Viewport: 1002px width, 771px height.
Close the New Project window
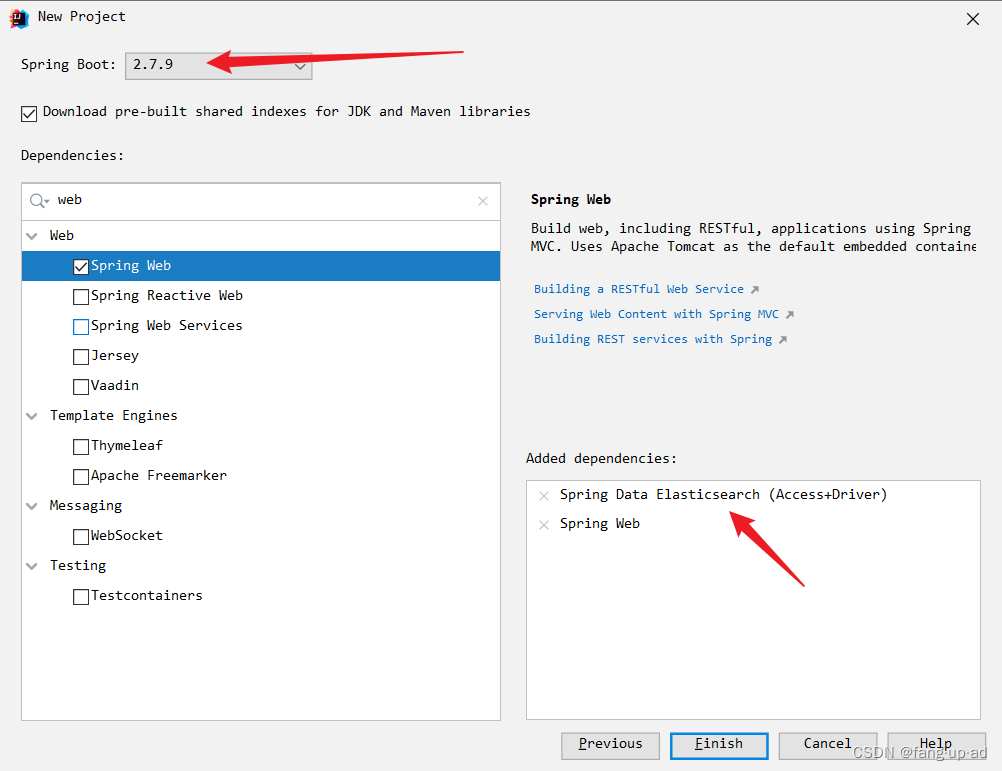(x=973, y=19)
